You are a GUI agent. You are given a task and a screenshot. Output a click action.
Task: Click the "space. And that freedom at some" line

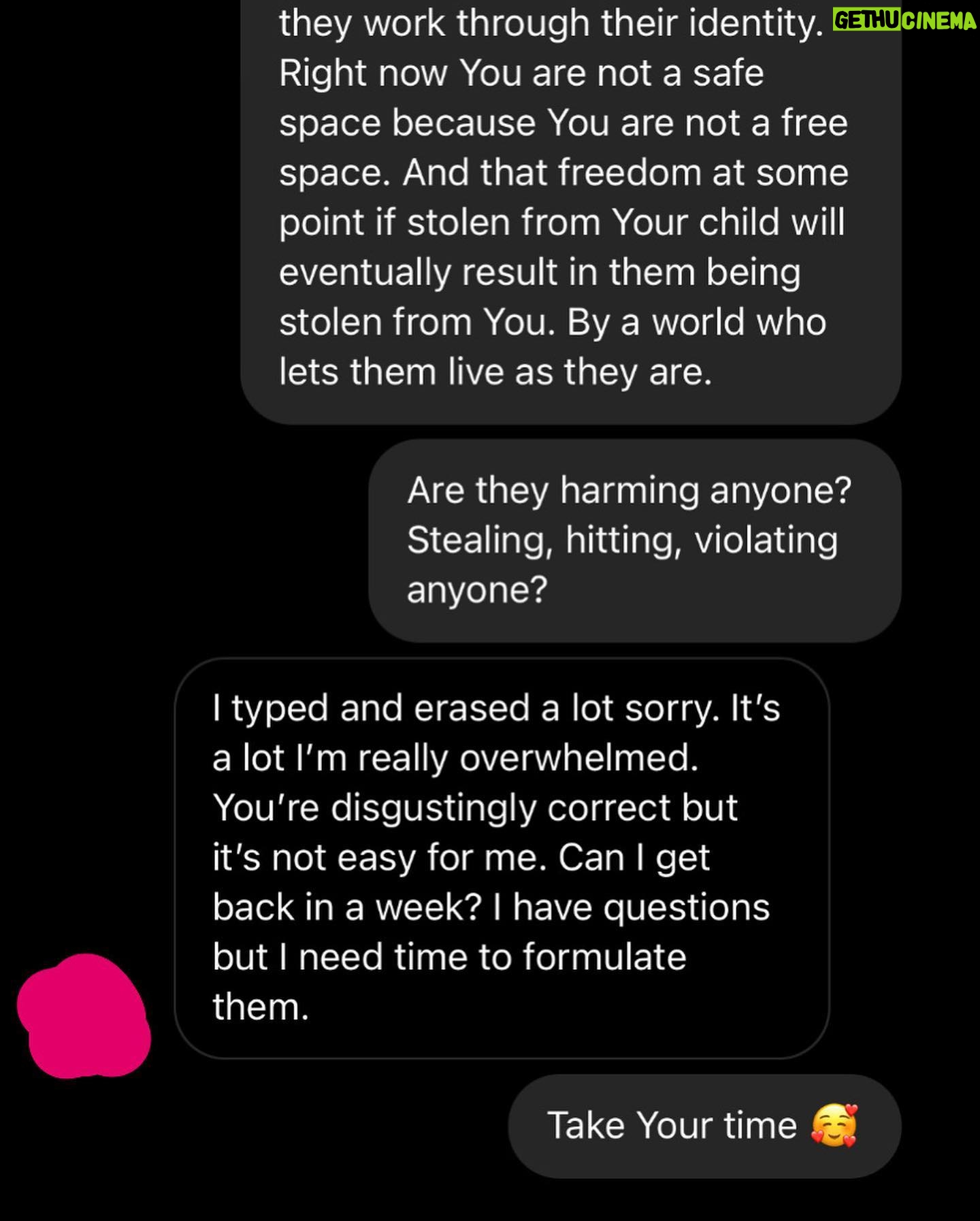coord(563,172)
